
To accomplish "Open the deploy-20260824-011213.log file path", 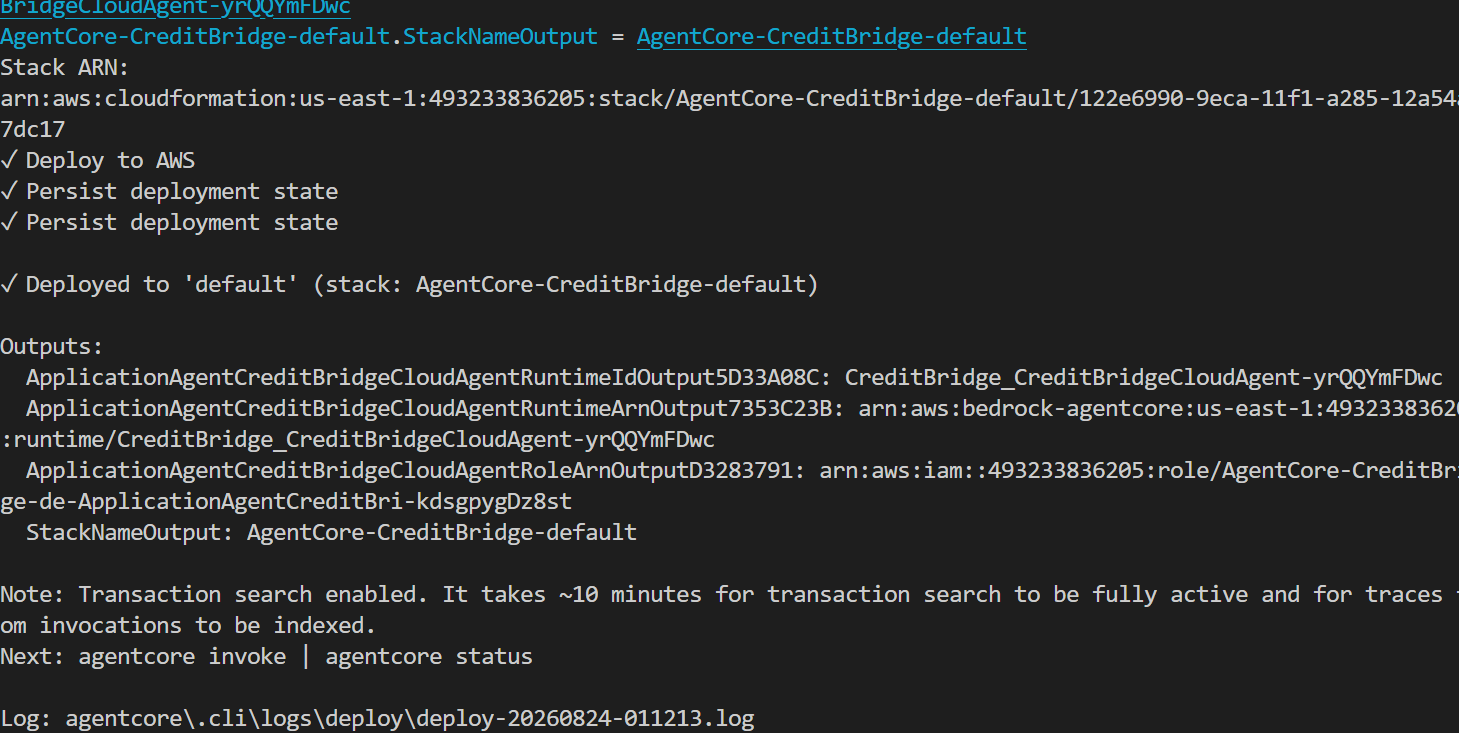I will [410, 719].
